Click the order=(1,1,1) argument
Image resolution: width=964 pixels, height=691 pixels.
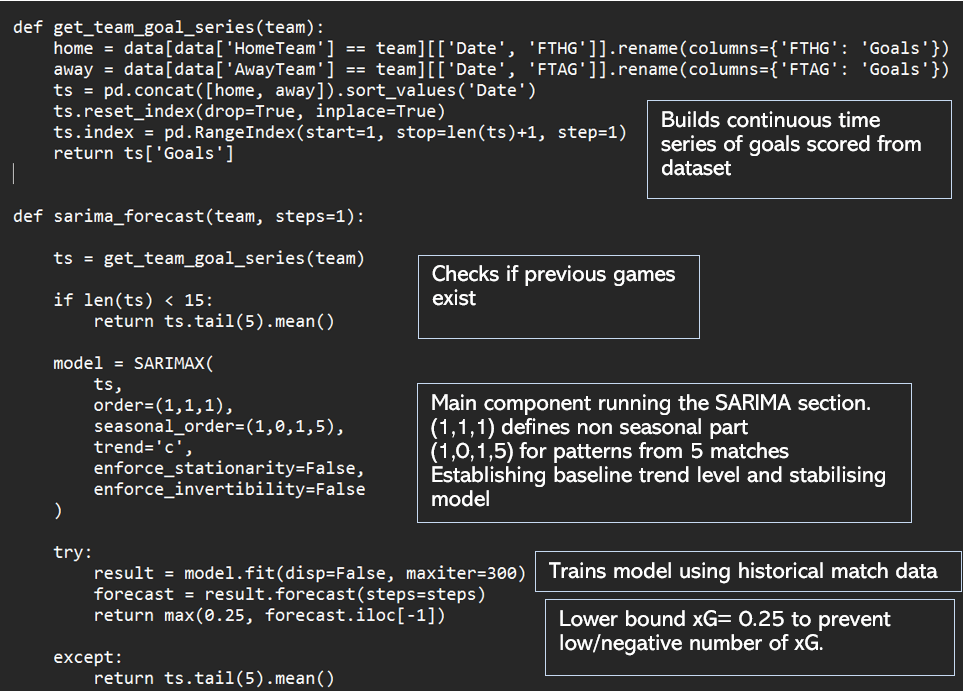click(163, 405)
